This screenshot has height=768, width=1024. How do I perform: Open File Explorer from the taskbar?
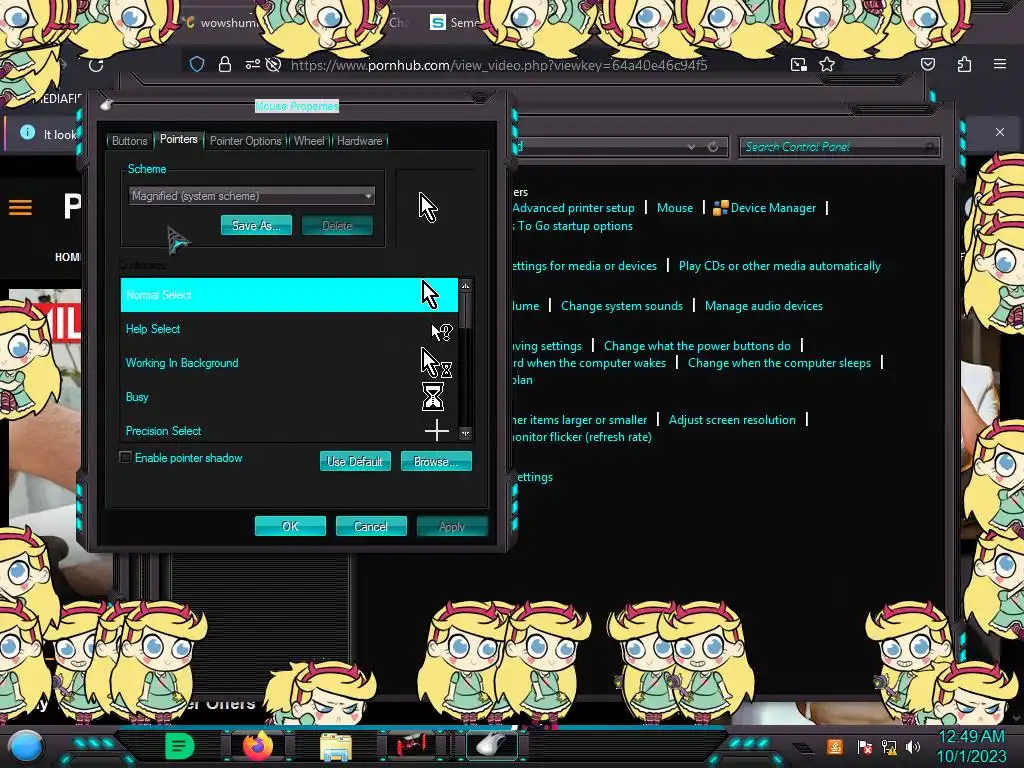[336, 746]
